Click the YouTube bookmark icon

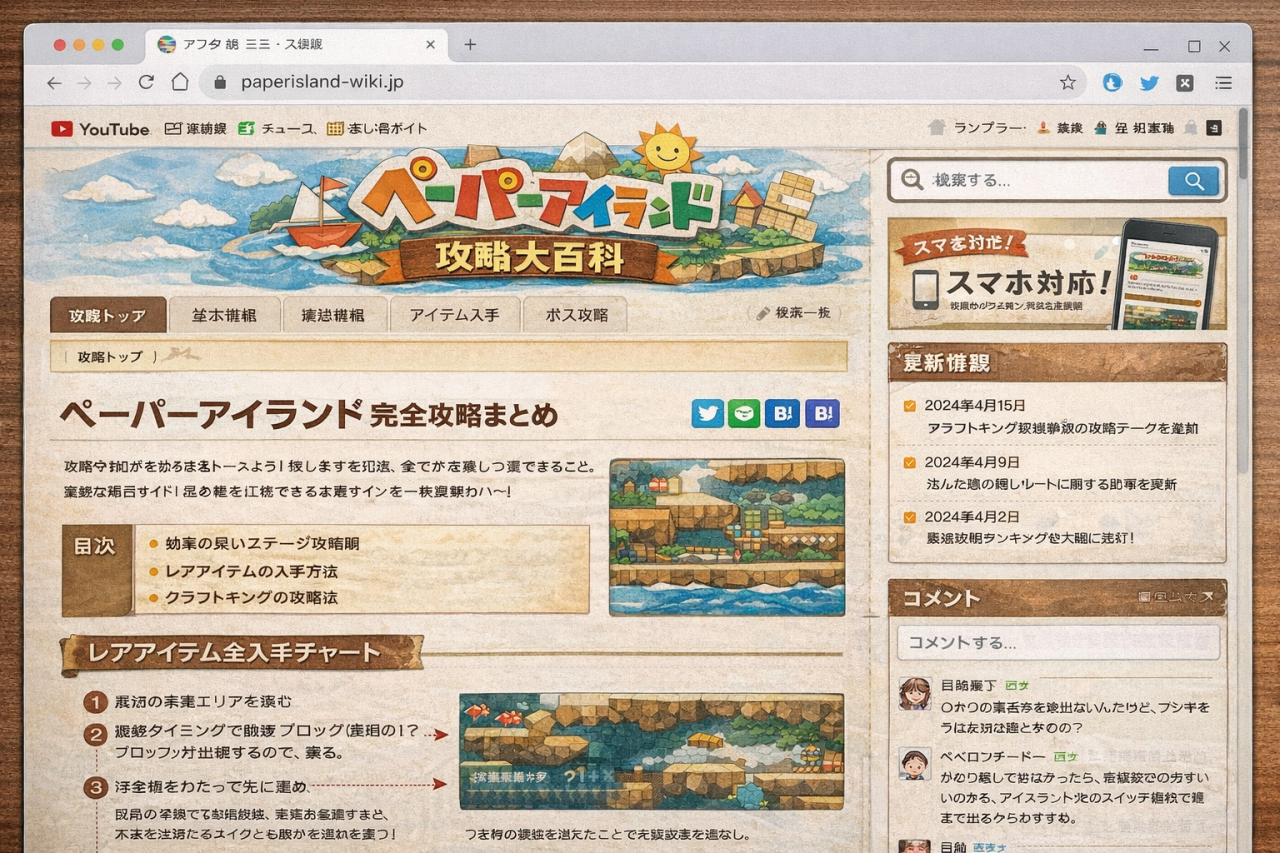point(62,129)
